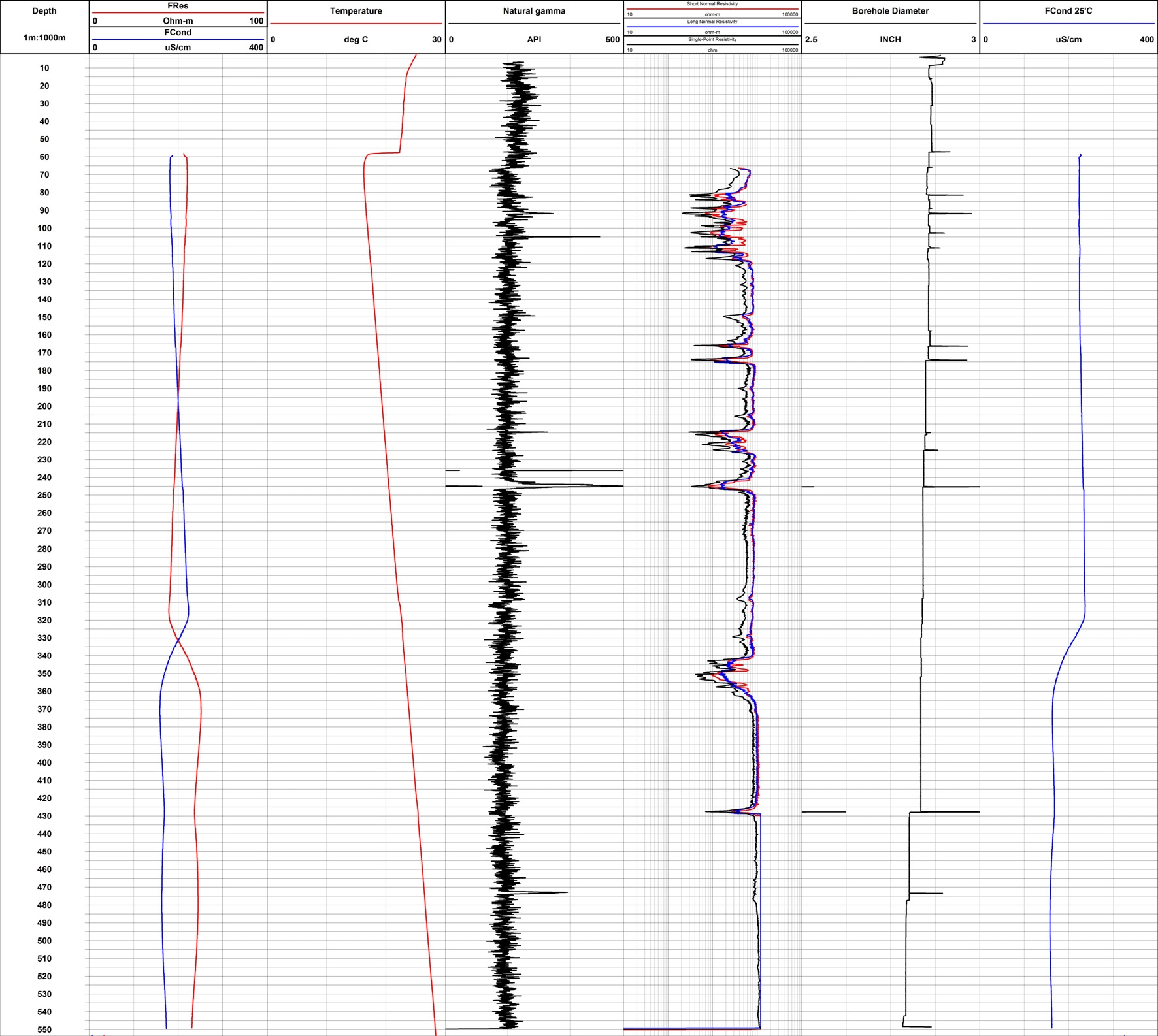
Task: Click depth label 200
Action: pos(44,406)
